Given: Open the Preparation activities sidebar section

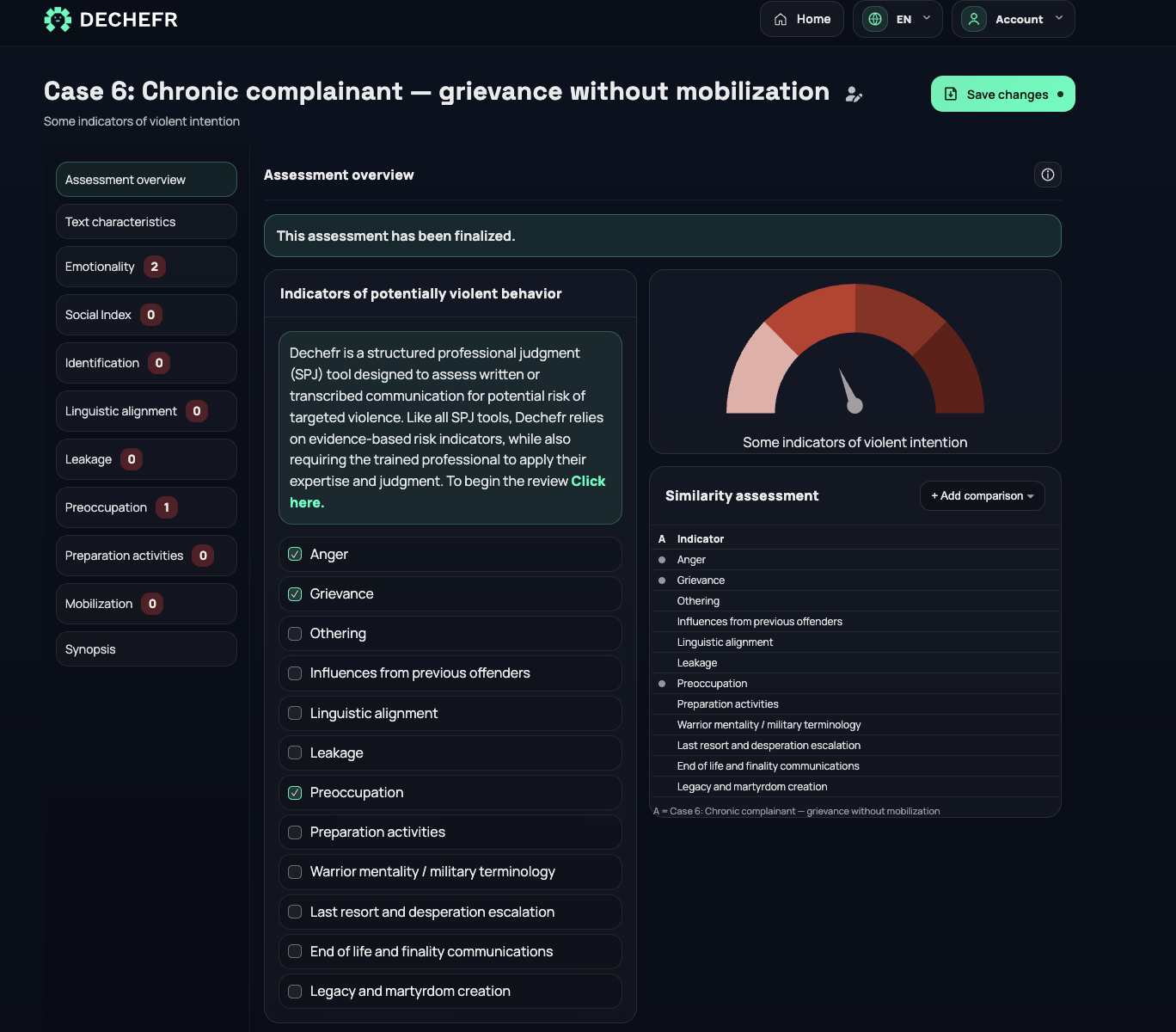Looking at the screenshot, I should 146,556.
